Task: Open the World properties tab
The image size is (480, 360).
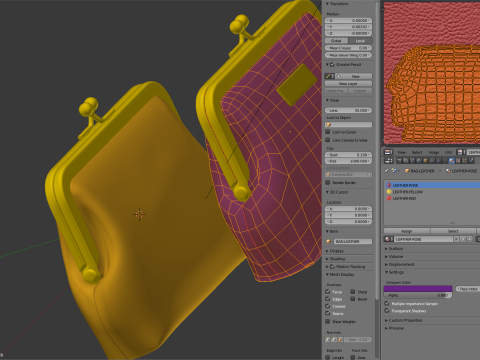Action: (x=419, y=160)
